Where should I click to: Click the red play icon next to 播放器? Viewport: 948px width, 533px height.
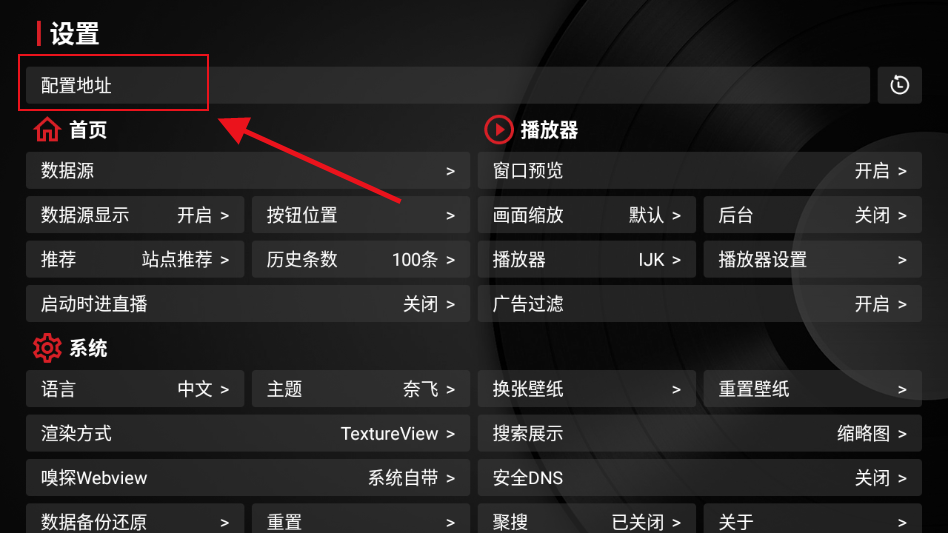(499, 129)
